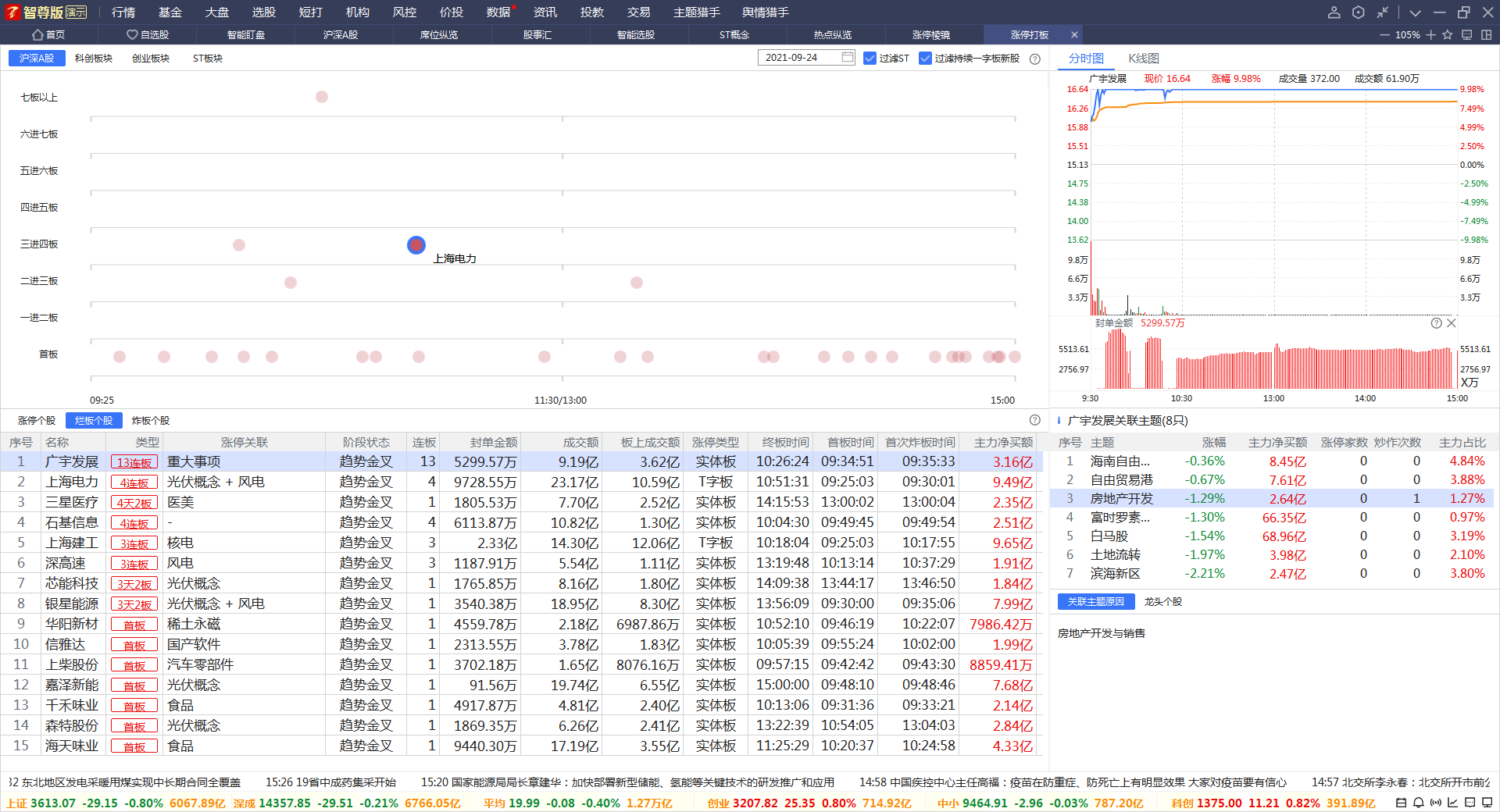The image size is (1500, 812).
Task: Select the 科创板块 filter
Action: click(x=94, y=59)
